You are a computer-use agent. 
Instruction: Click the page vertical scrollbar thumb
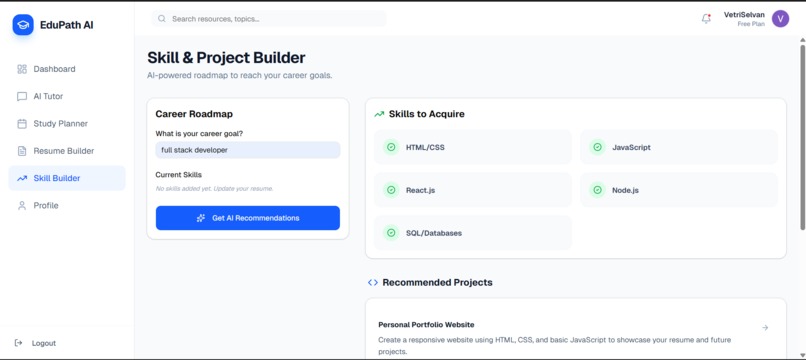click(802, 137)
